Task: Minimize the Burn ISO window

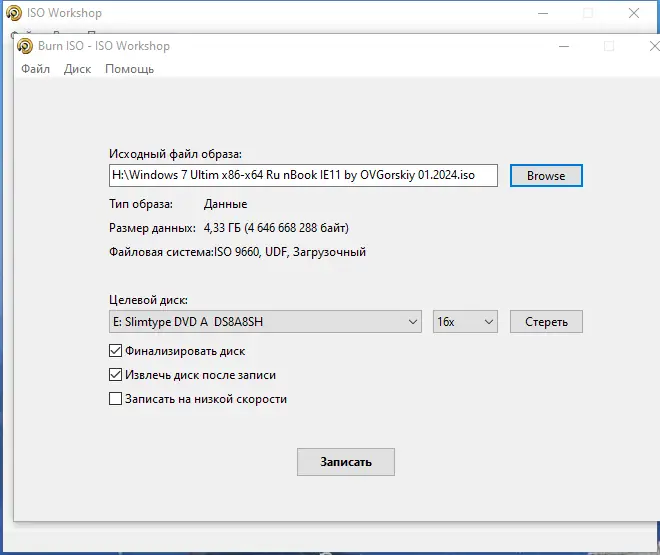Action: click(564, 46)
